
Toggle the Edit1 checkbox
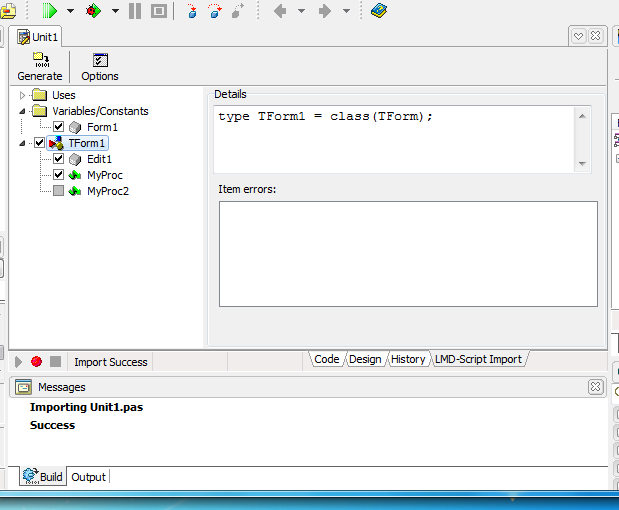(58, 159)
